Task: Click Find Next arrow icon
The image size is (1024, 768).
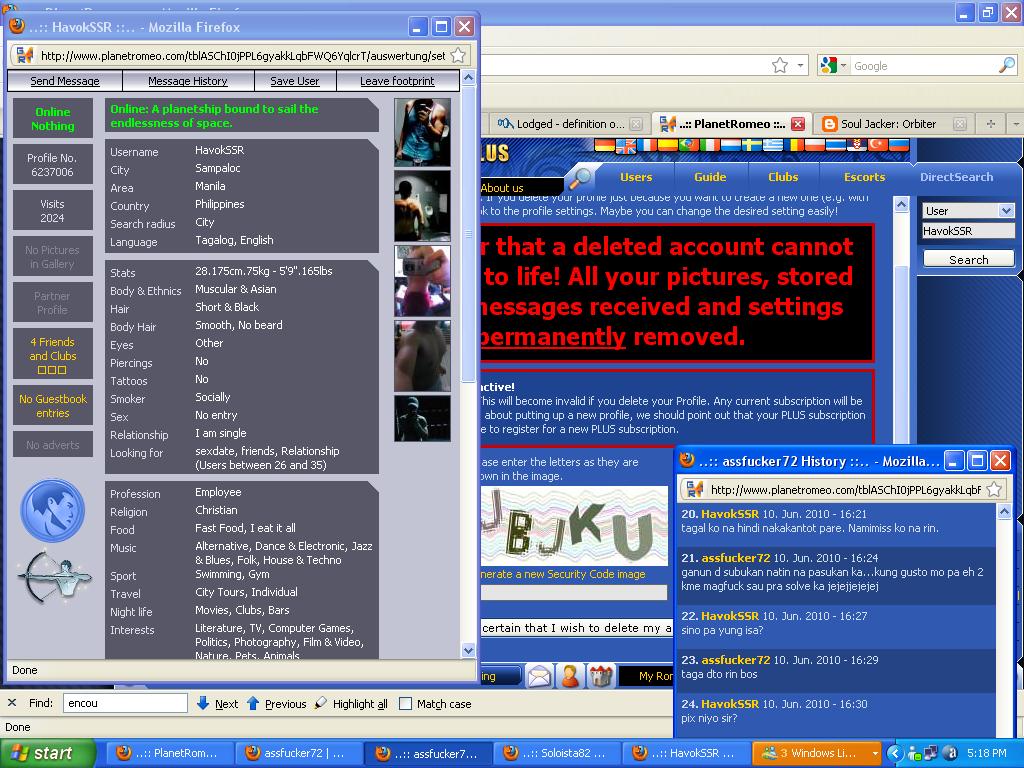Action: (x=203, y=703)
